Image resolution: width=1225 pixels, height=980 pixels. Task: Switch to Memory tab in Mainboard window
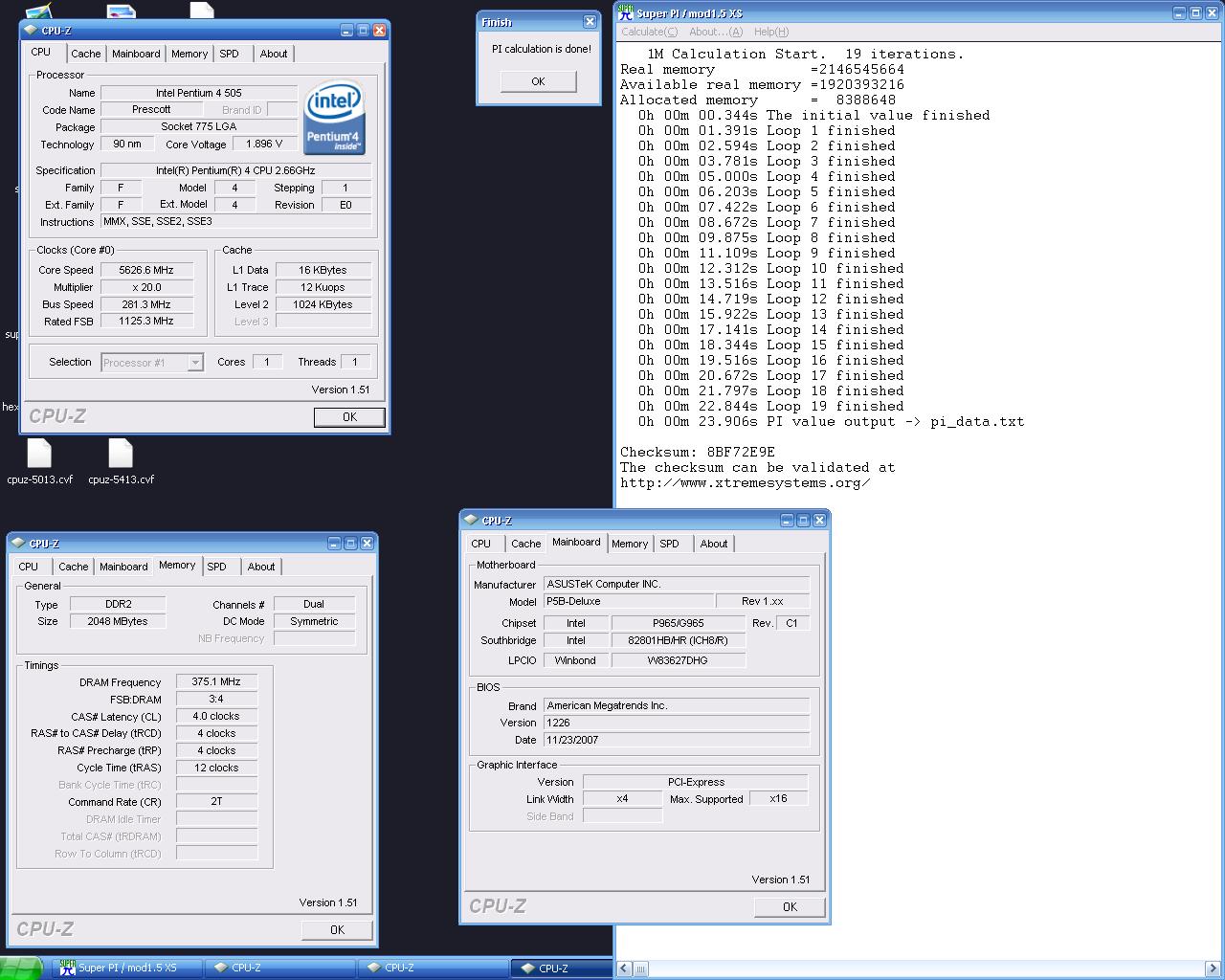(630, 544)
